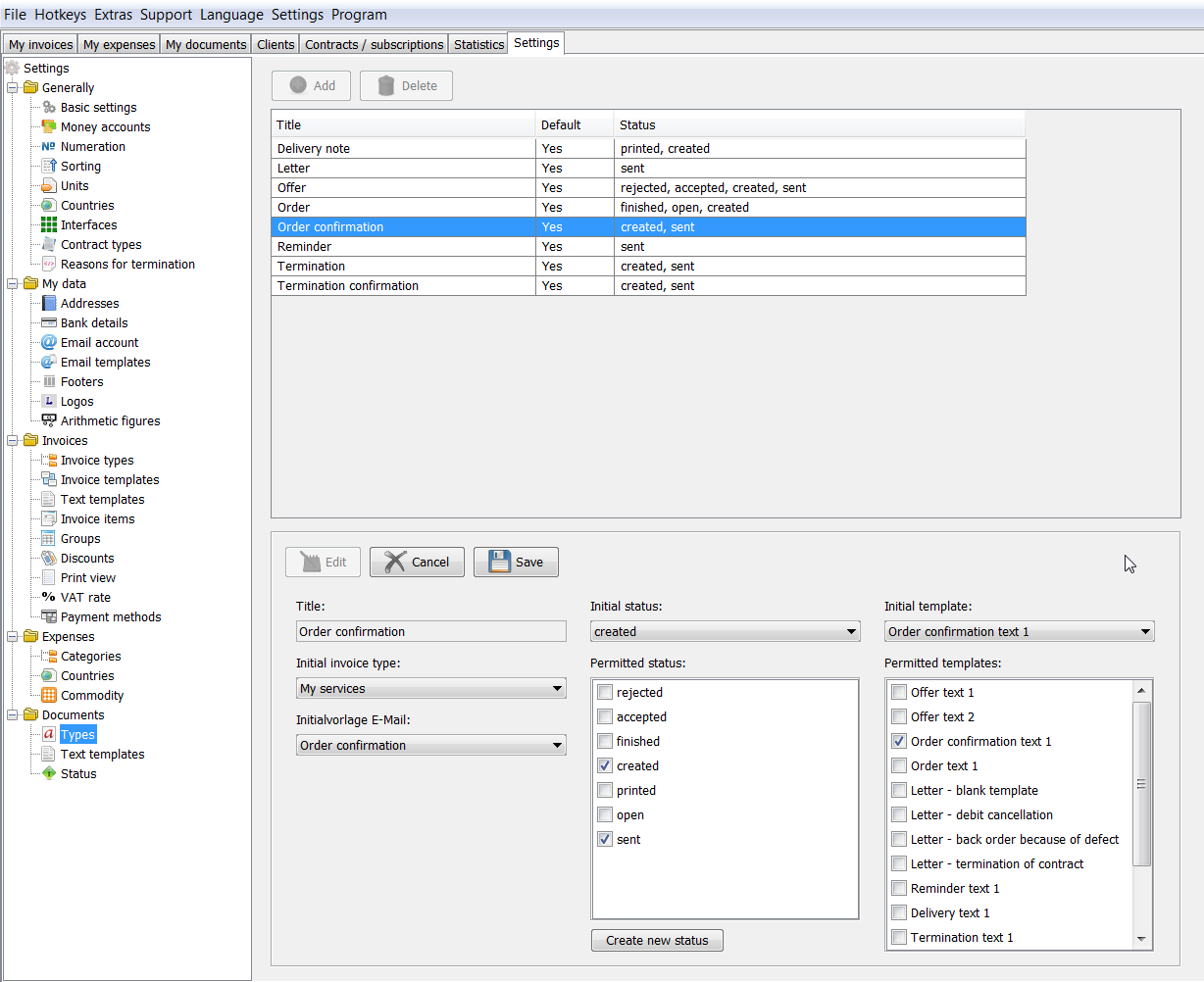The height and width of the screenshot is (982, 1204).
Task: Click the Create new status button
Action: [657, 941]
